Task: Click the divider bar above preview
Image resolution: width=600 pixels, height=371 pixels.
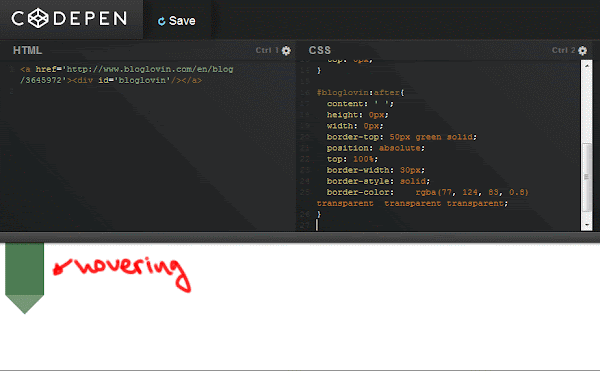Action: (300, 237)
